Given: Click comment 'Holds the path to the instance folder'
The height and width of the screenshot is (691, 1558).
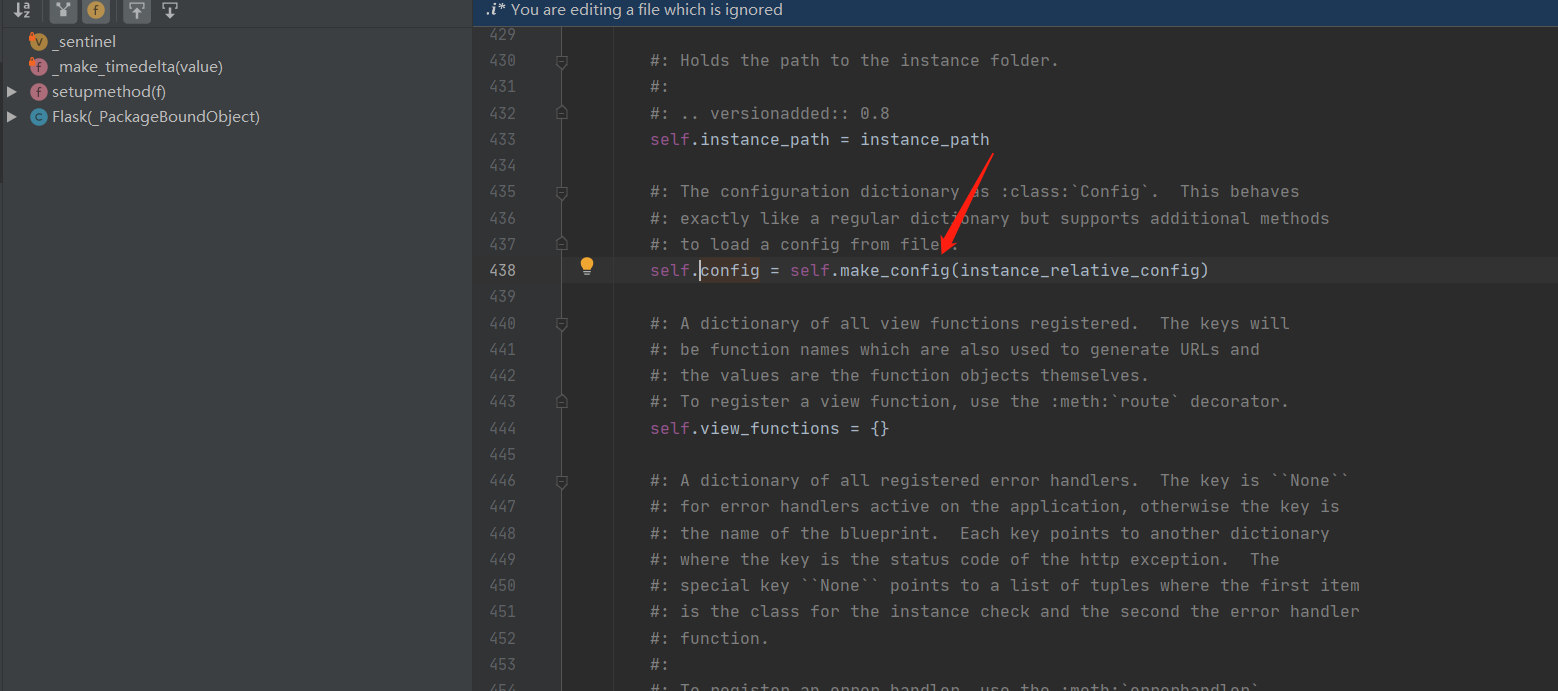Looking at the screenshot, I should [854, 61].
